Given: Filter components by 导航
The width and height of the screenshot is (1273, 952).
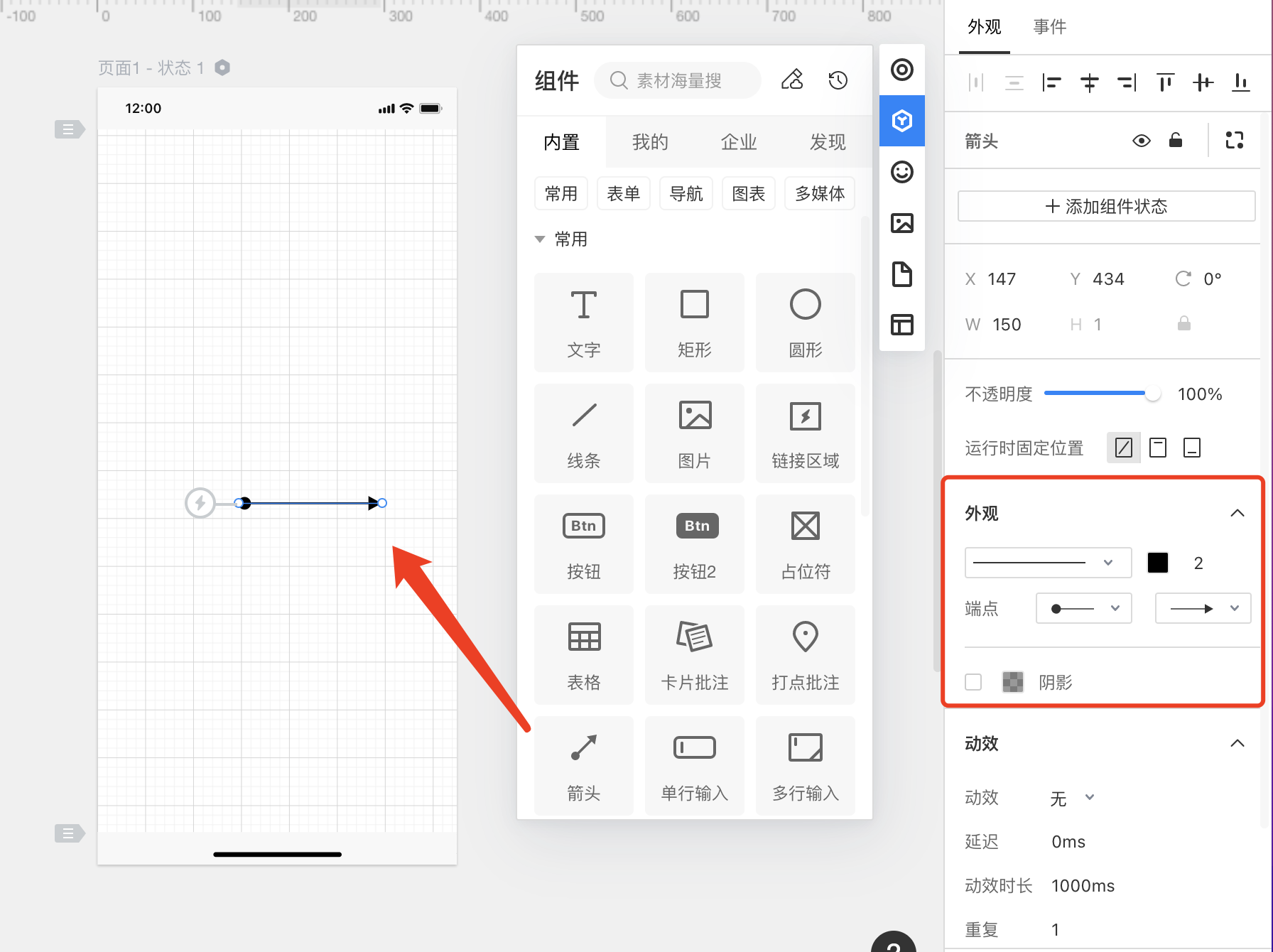Looking at the screenshot, I should click(686, 193).
